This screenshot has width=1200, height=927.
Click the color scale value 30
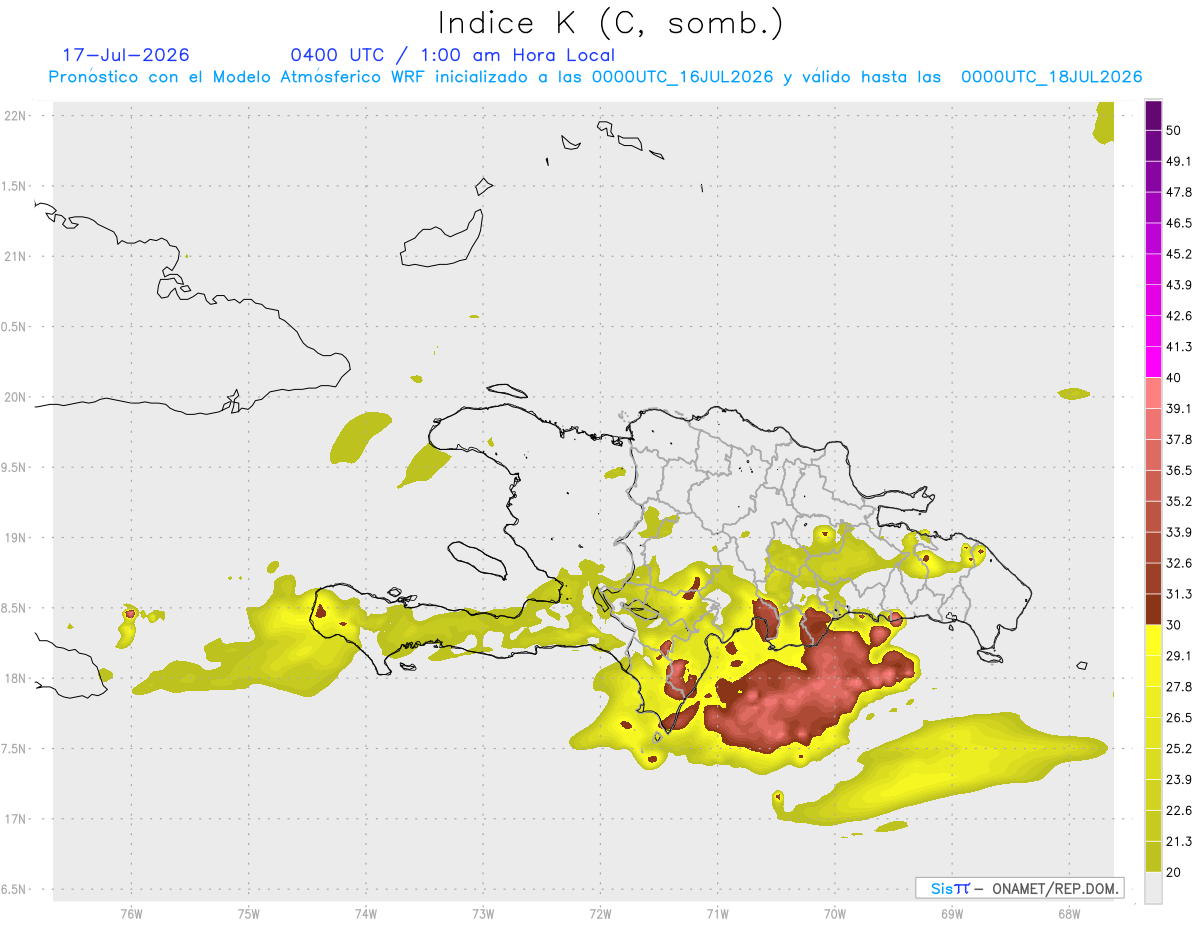click(x=1173, y=625)
